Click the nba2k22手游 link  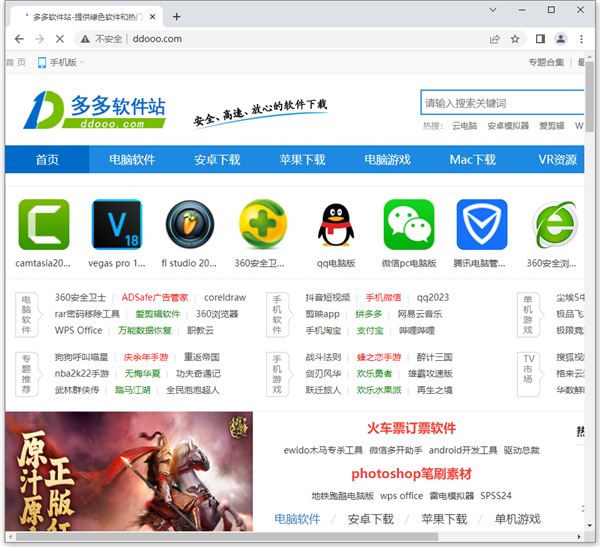point(82,374)
